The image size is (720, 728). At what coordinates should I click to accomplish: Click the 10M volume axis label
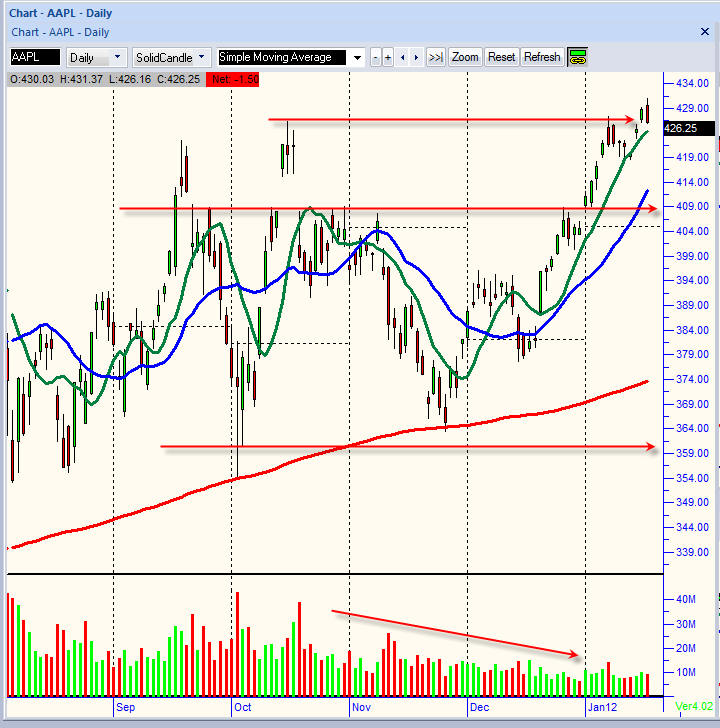coord(686,672)
